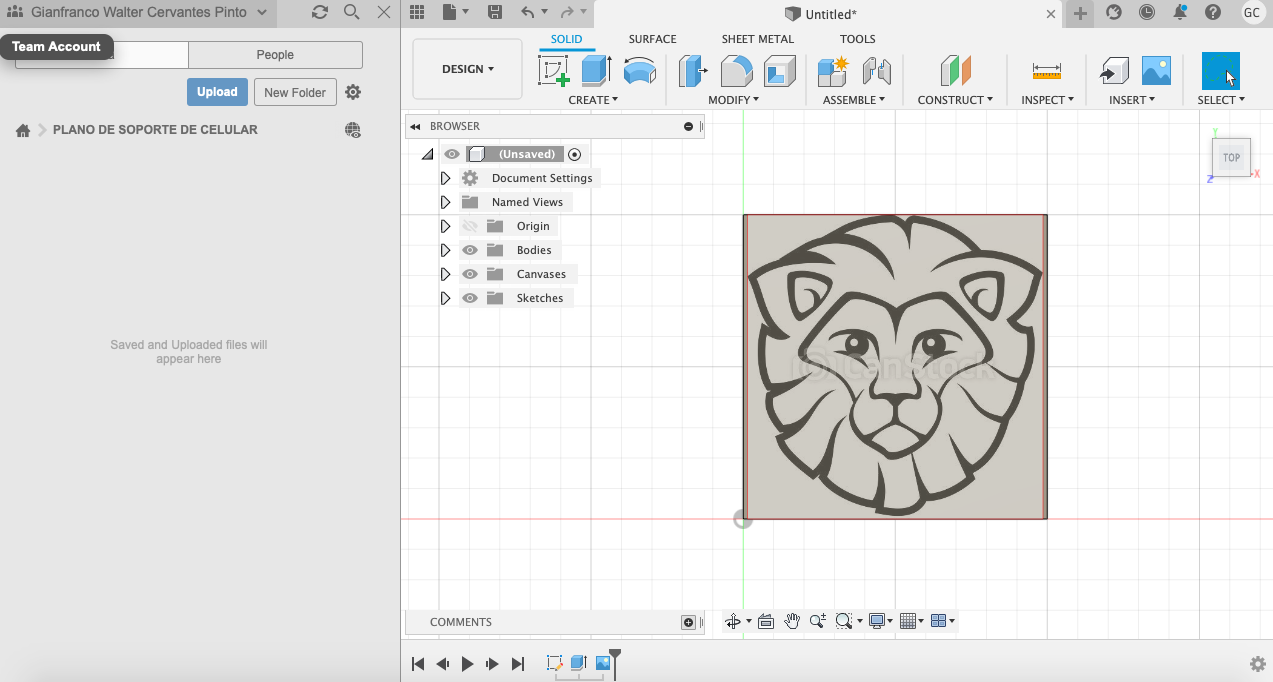
Task: Click the Measure tool icon
Action: (1047, 71)
